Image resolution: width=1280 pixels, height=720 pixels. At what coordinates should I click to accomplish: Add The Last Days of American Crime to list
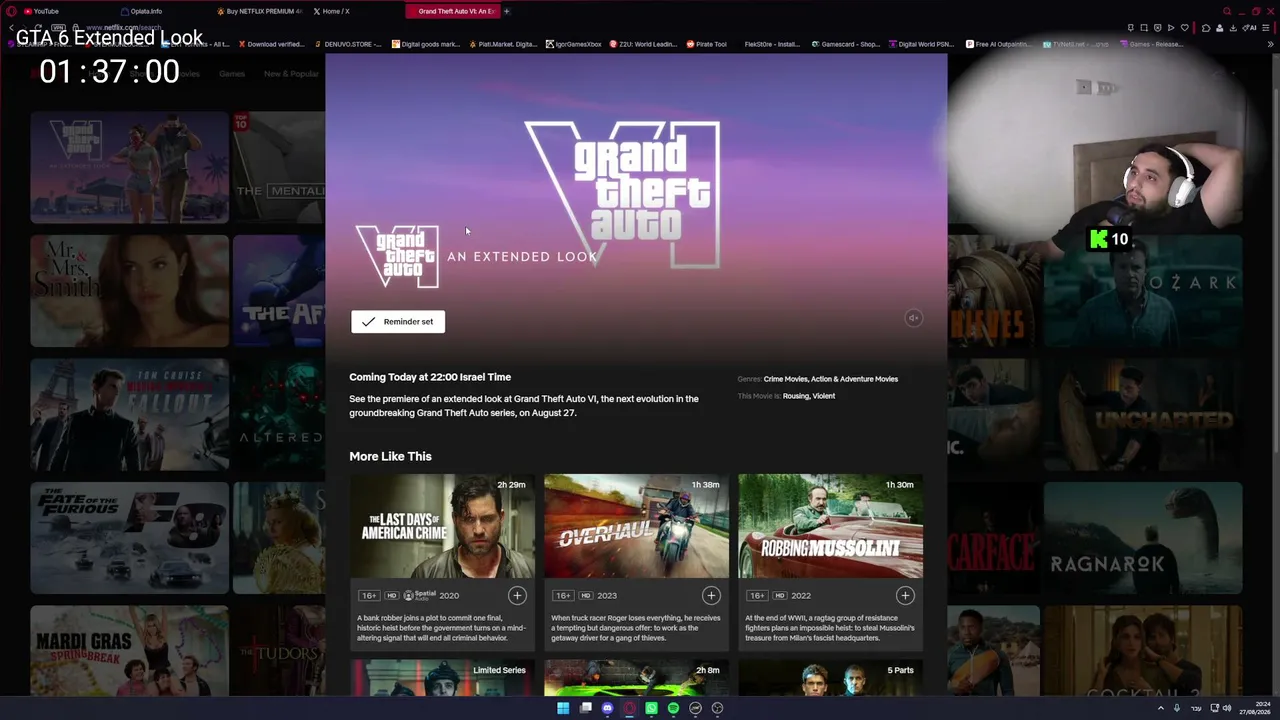(x=517, y=596)
